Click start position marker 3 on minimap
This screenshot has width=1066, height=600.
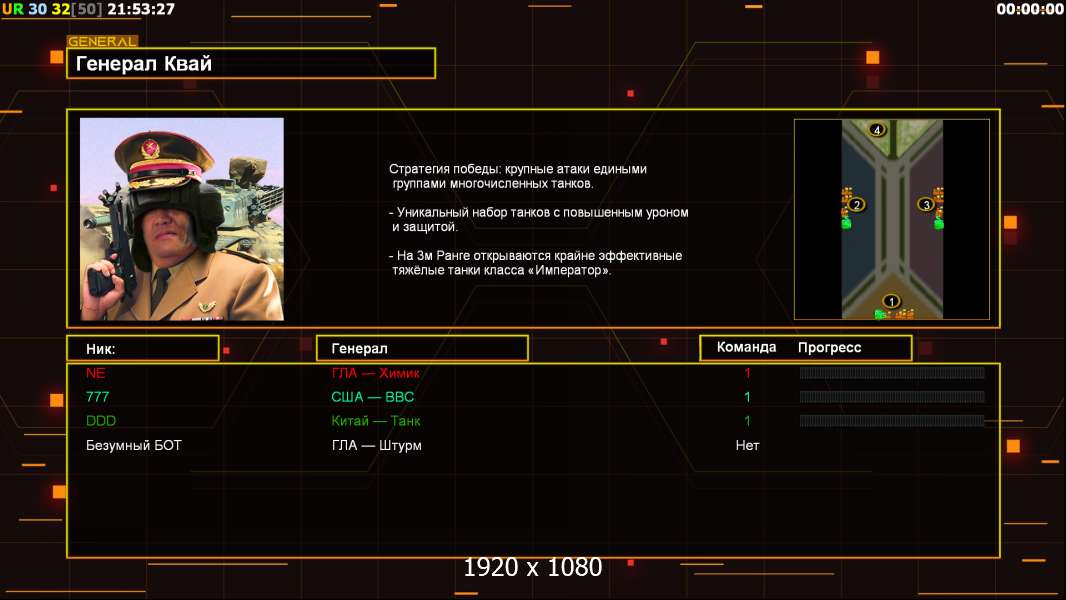tap(925, 204)
